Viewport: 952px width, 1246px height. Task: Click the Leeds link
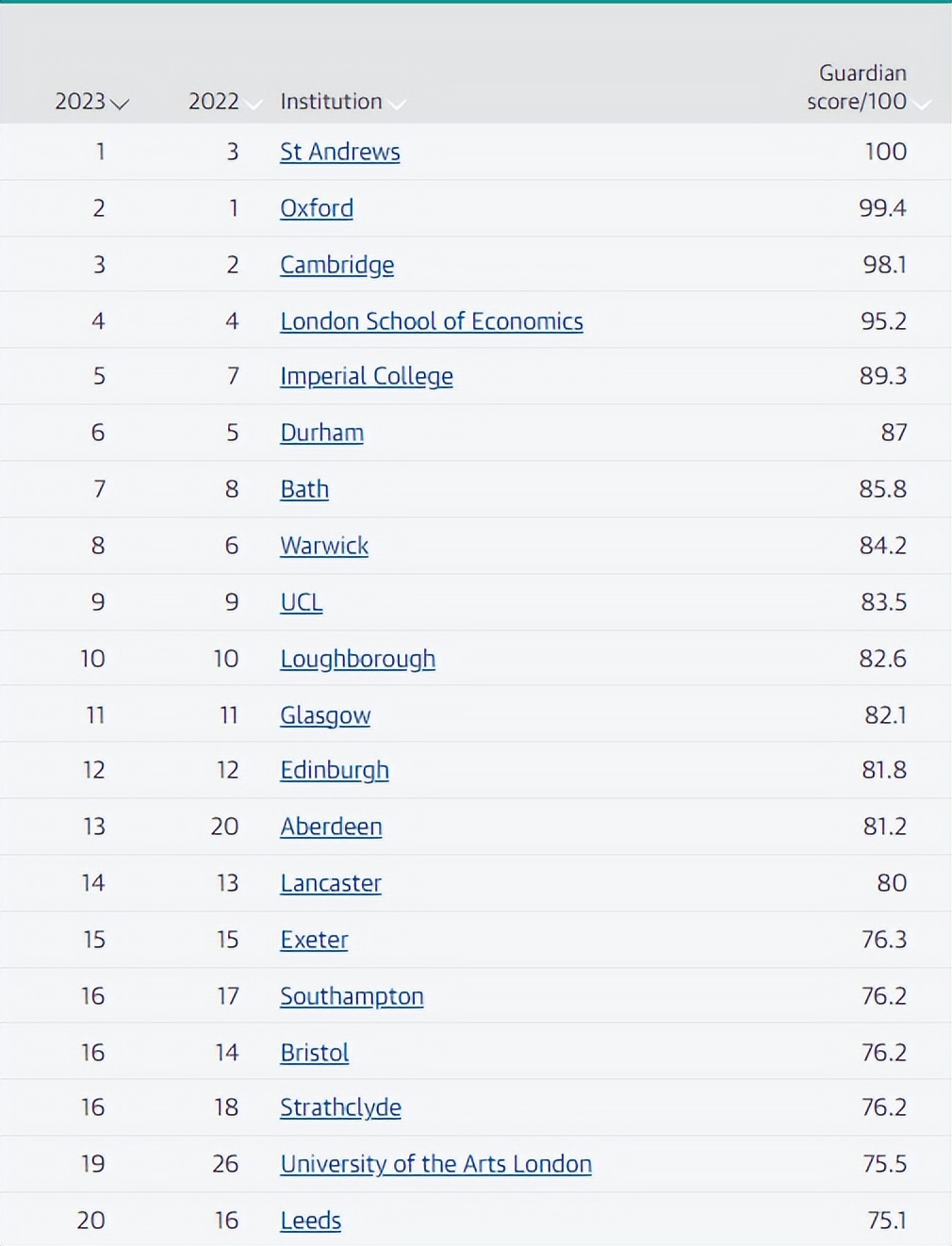(310, 1221)
